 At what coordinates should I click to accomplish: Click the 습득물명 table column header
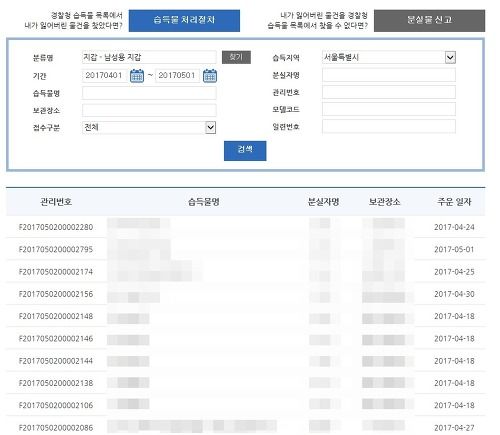pyautogui.click(x=204, y=202)
